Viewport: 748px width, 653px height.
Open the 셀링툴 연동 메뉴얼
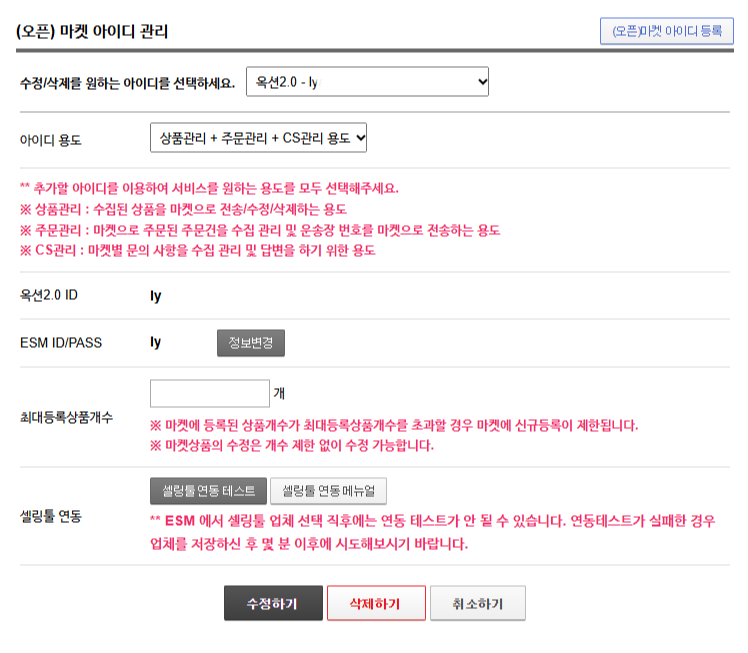[328, 491]
